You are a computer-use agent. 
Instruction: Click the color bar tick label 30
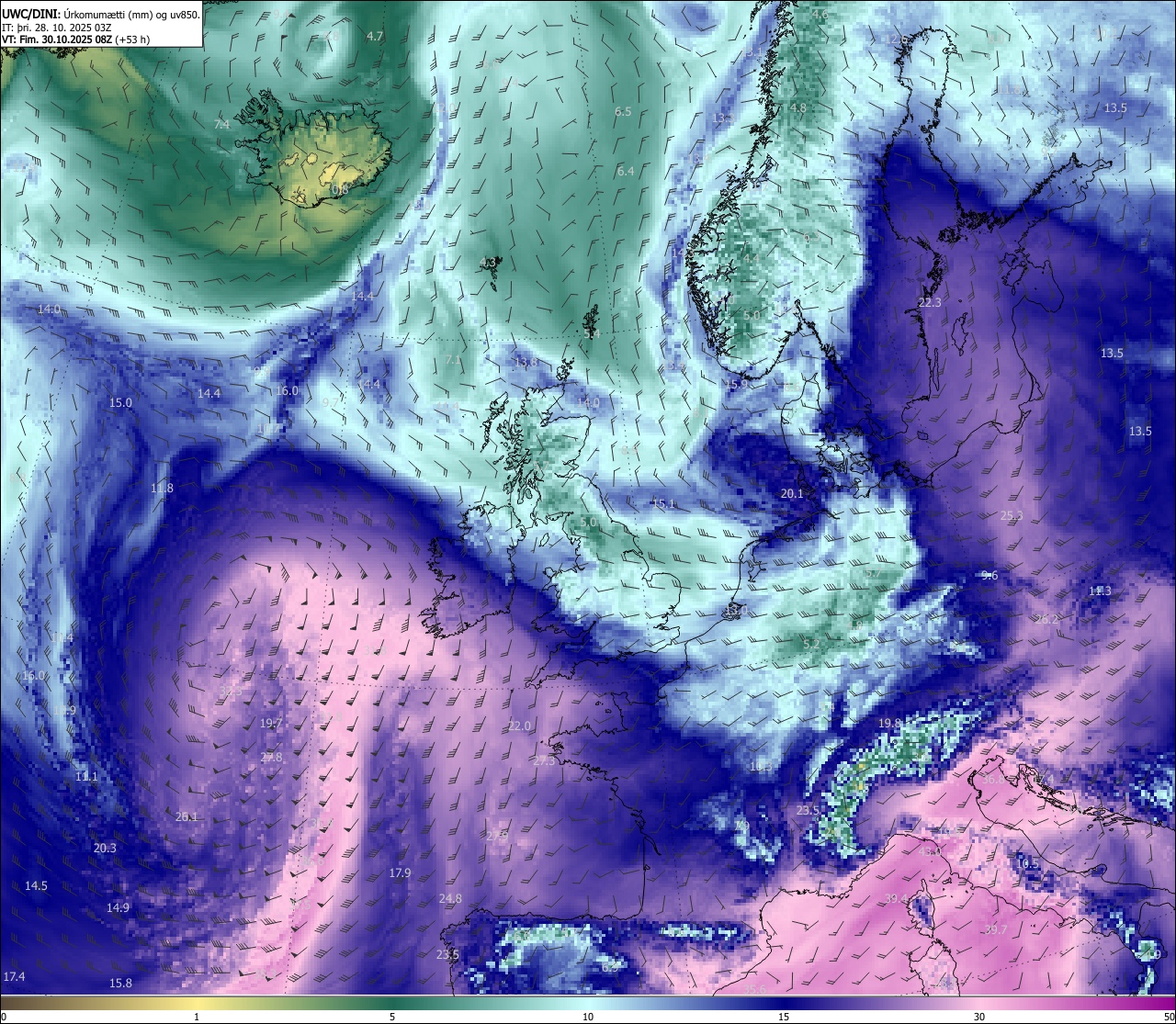pos(979,1017)
